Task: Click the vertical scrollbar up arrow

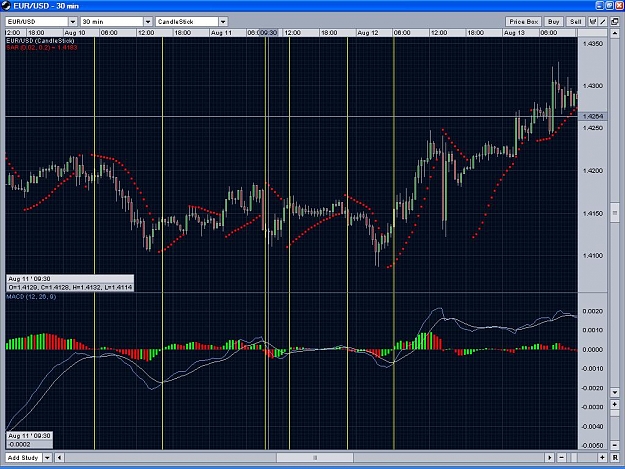Action: [615, 33]
